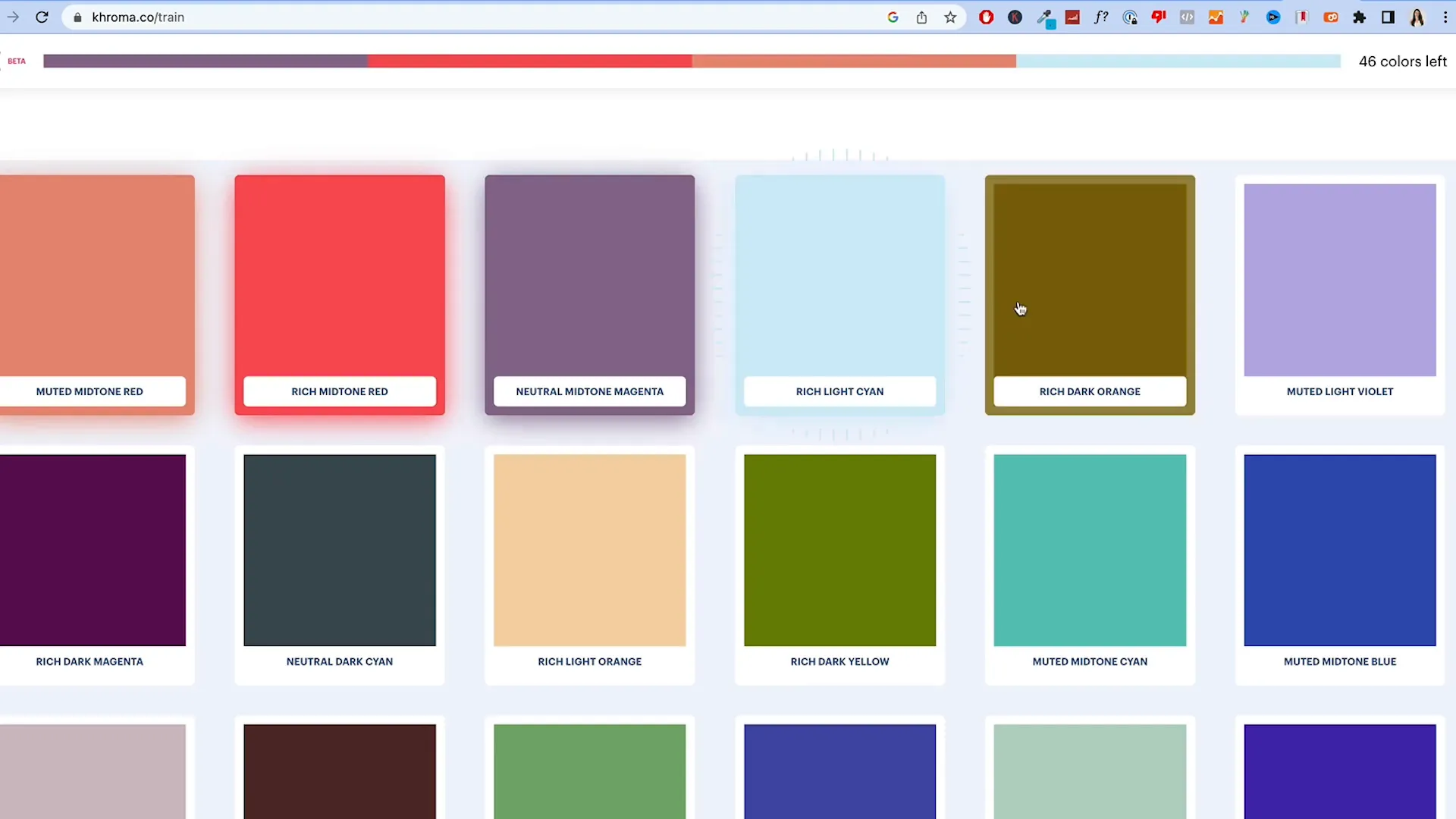The height and width of the screenshot is (819, 1456).
Task: Reload the Khroma page
Action: pyautogui.click(x=42, y=17)
